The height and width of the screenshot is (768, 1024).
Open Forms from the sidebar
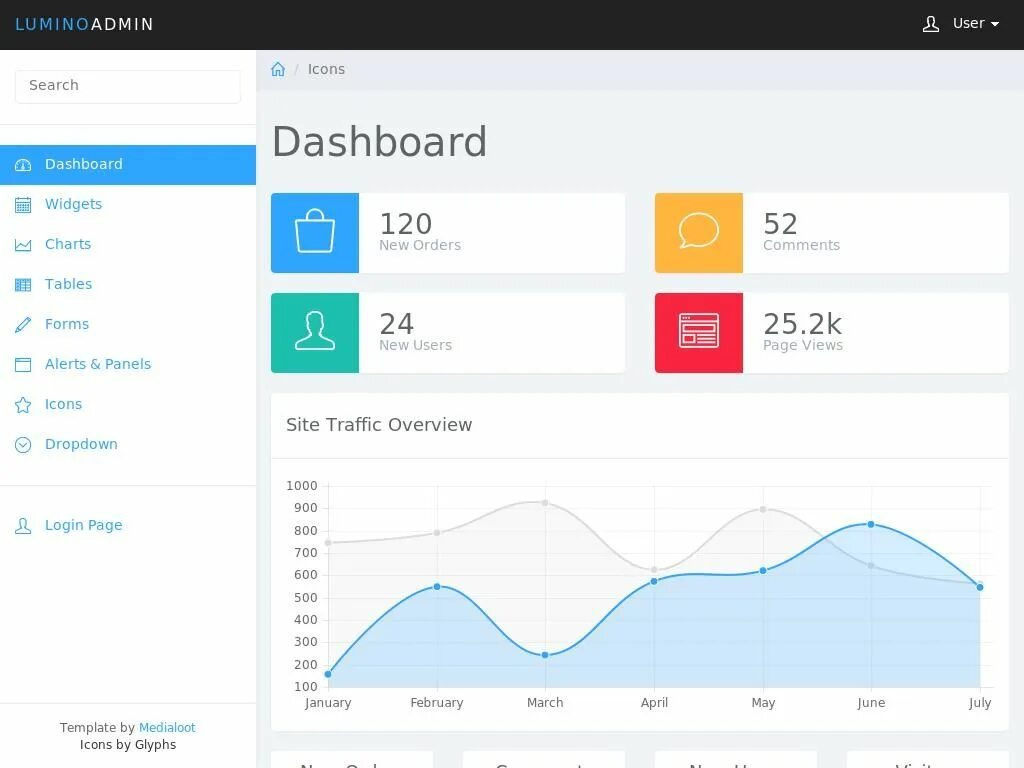(128, 324)
